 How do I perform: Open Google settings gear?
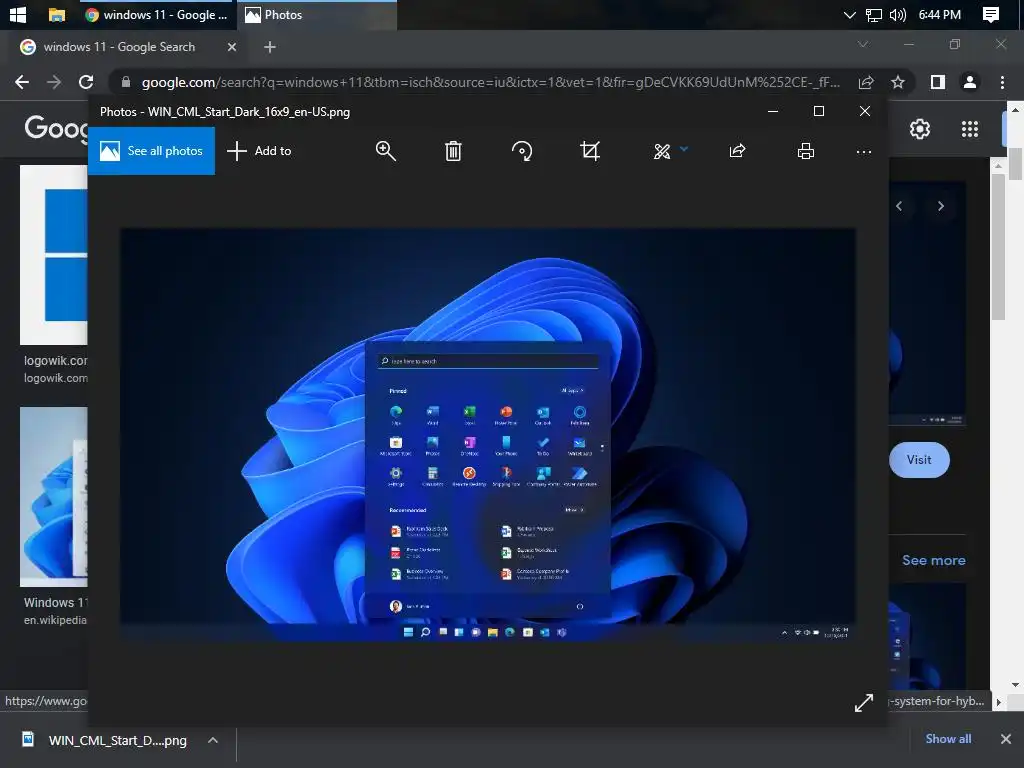click(x=920, y=129)
